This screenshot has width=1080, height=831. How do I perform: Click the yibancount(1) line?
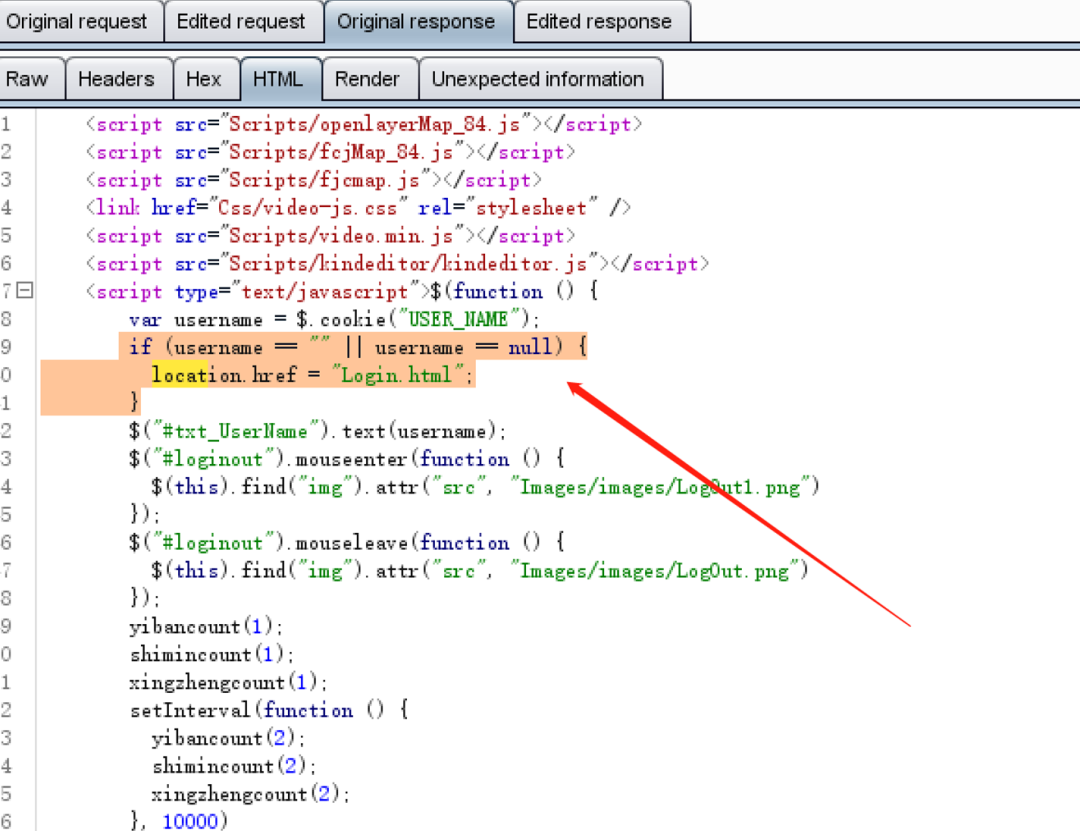[x=206, y=626]
